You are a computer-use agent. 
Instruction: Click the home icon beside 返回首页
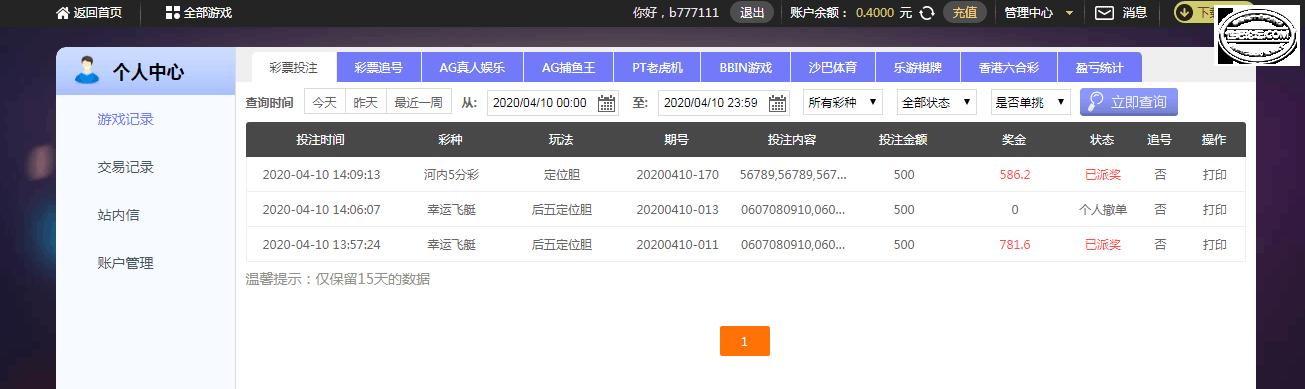63,13
